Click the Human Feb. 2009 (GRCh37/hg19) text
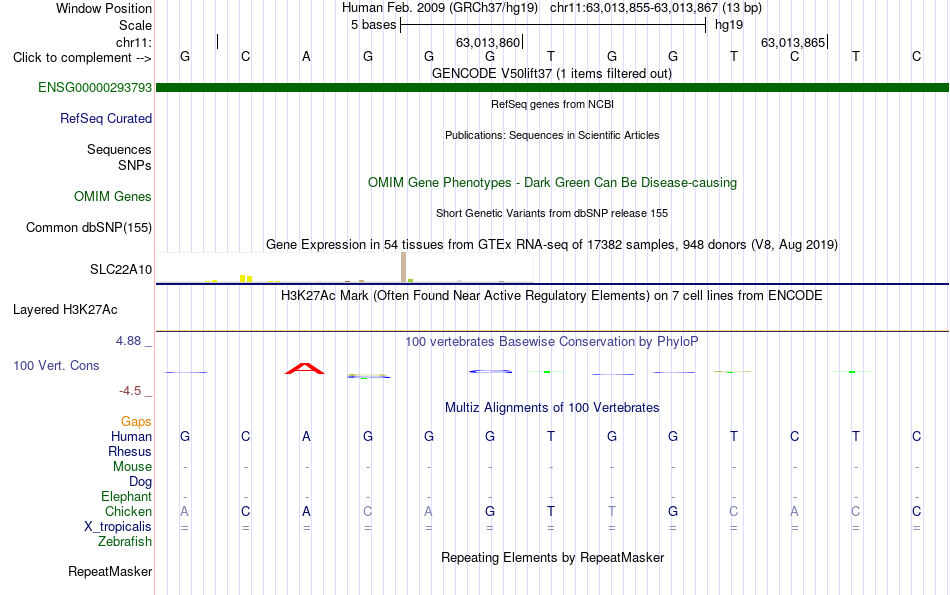Viewport: 950px width, 595px height. (440, 8)
